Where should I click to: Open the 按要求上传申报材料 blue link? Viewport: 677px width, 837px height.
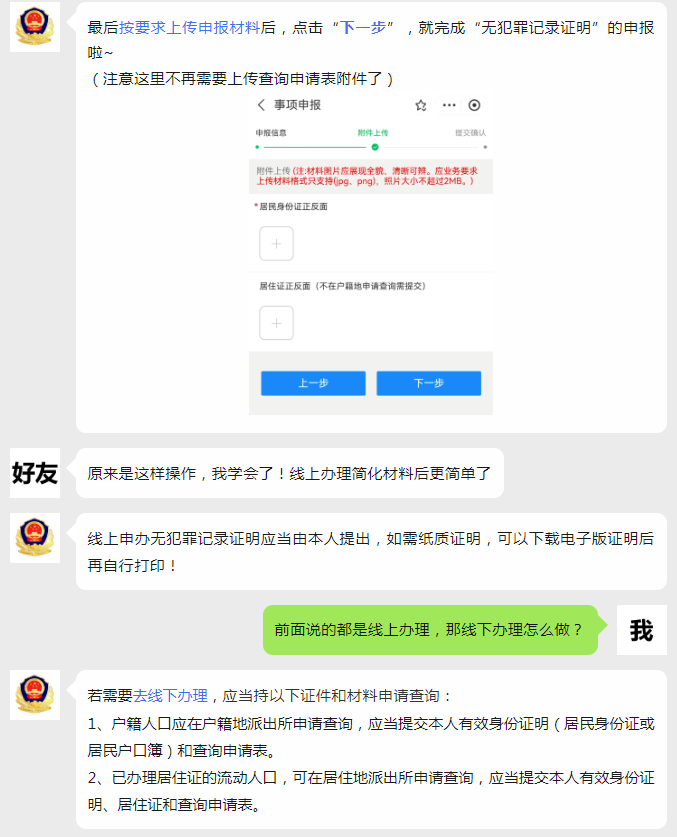tap(190, 27)
